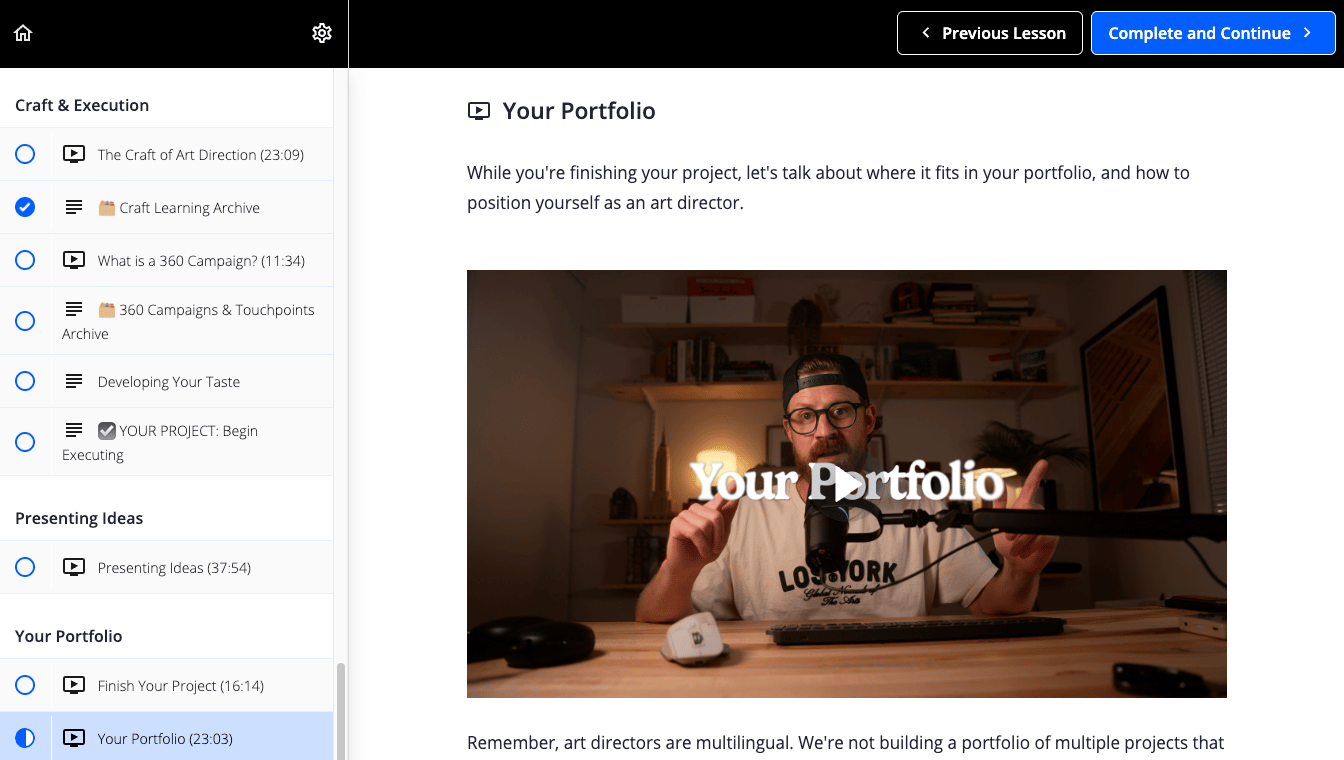Click the video icon beside Your Portfolio heading
The width and height of the screenshot is (1344, 760).
479,111
